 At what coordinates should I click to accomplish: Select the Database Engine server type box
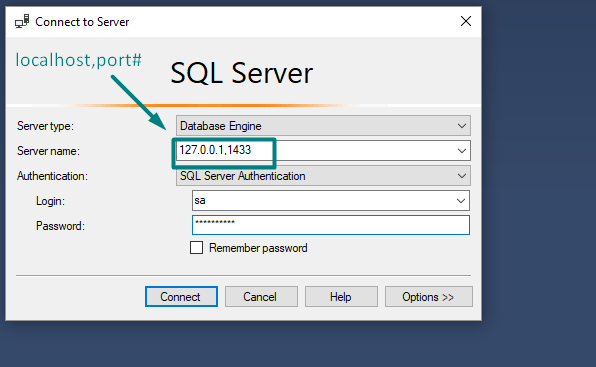[x=323, y=126]
